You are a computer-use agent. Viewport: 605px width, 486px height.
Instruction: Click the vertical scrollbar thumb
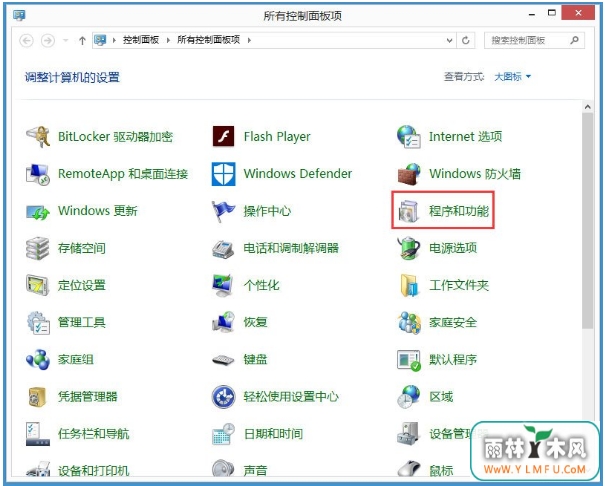click(588, 221)
